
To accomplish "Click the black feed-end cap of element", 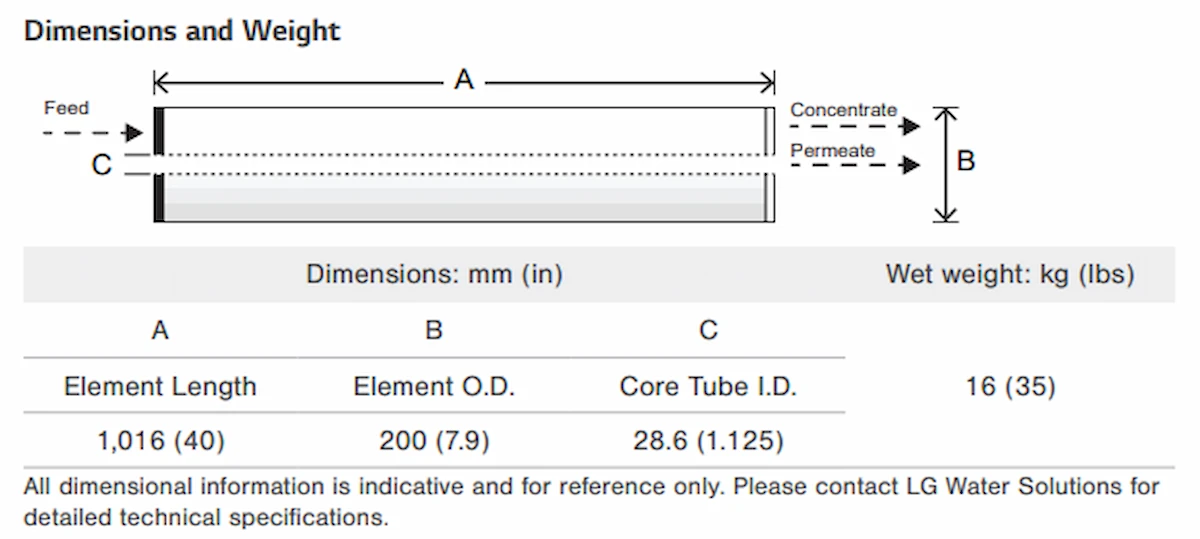I will [x=158, y=164].
